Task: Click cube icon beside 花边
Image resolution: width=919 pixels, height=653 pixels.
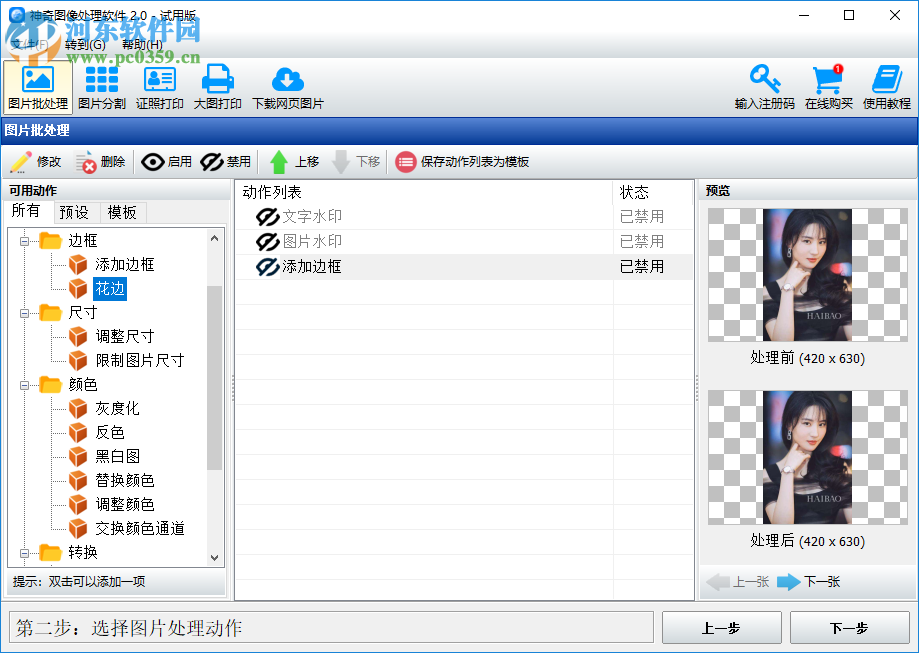Action: pos(78,289)
